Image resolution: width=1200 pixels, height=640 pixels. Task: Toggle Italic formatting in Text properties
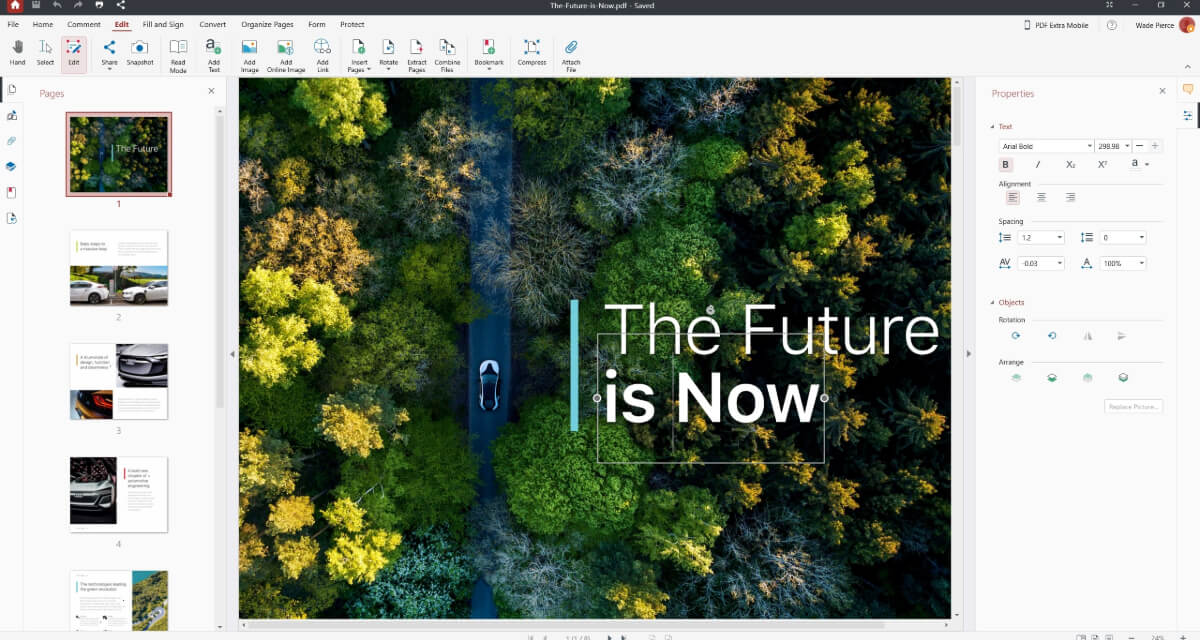pos(1038,164)
